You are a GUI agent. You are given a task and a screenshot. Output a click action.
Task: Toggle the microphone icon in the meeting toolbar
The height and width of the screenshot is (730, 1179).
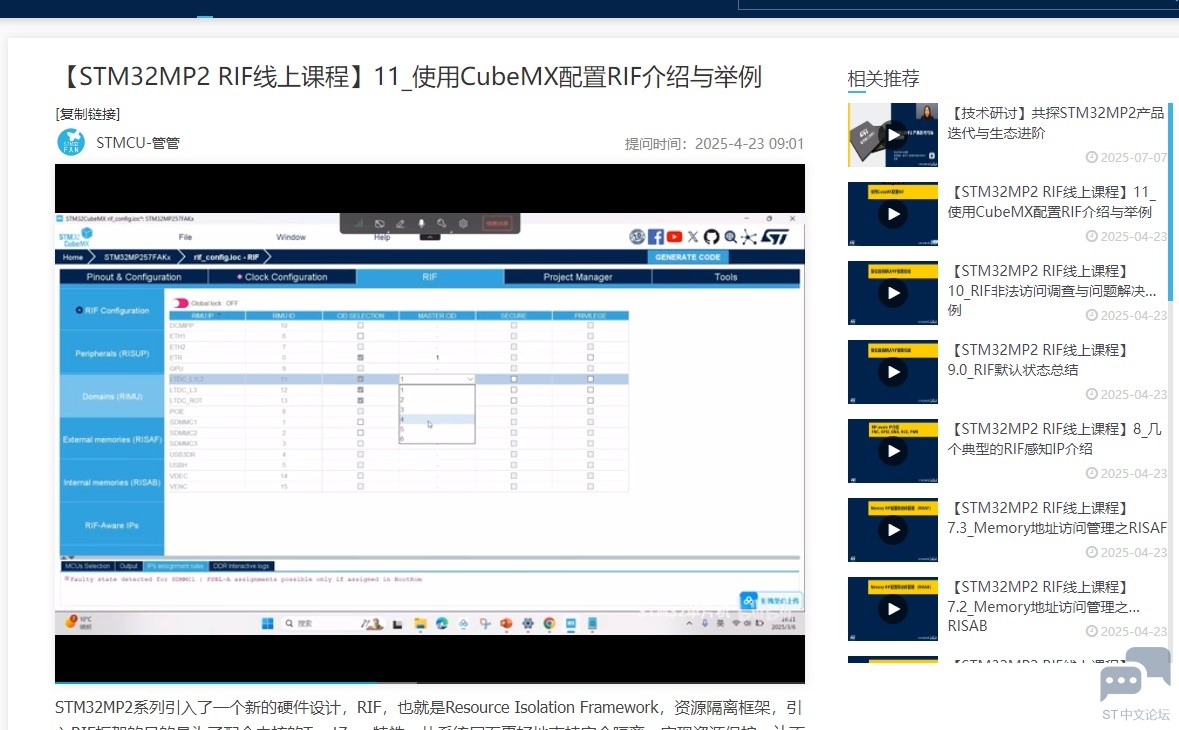421,223
